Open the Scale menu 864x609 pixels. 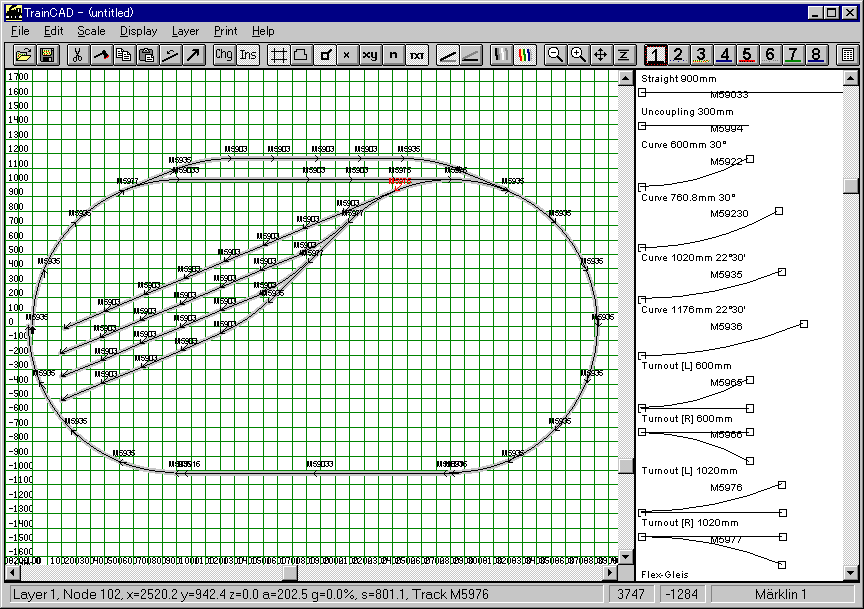91,31
